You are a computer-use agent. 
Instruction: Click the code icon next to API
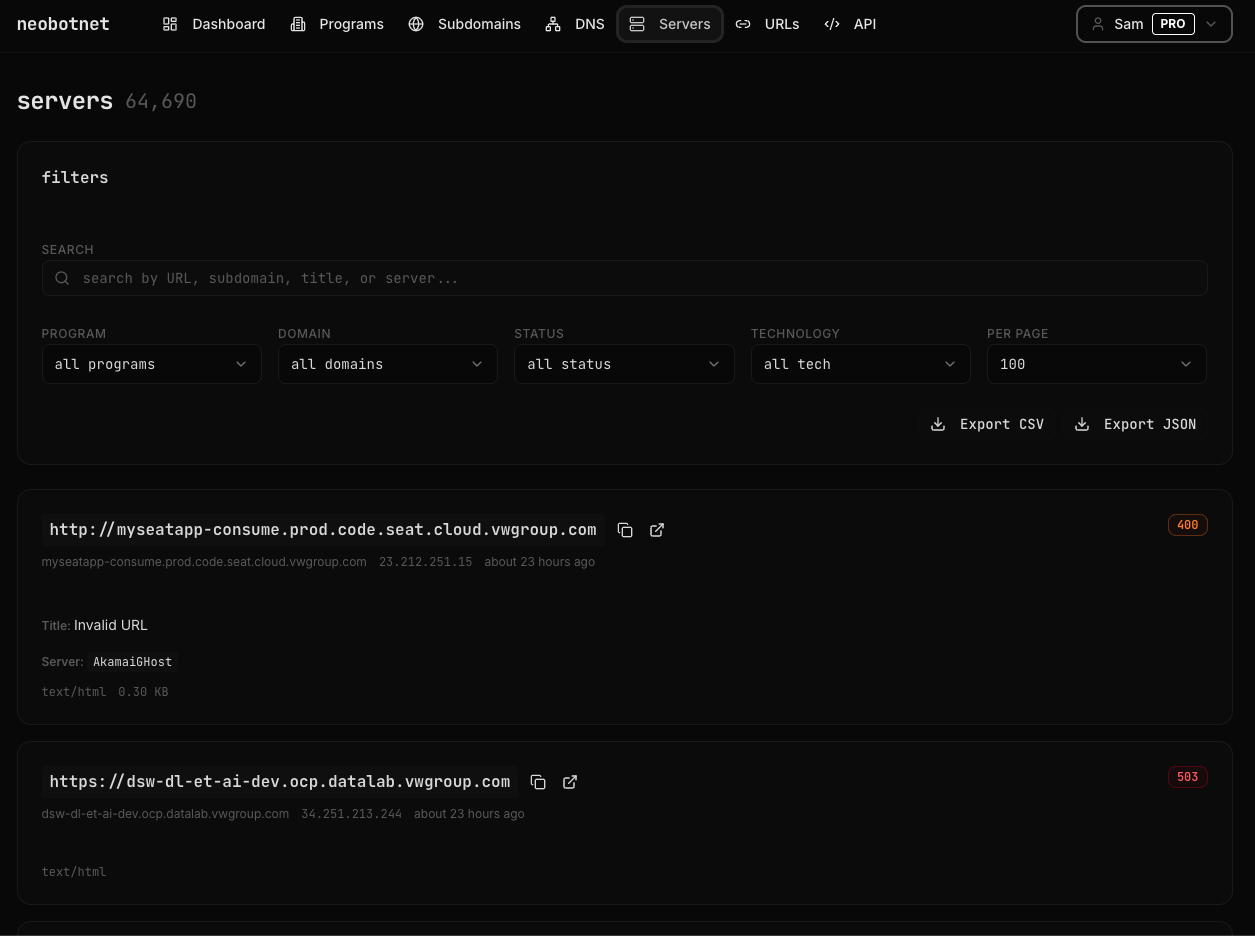[832, 24]
